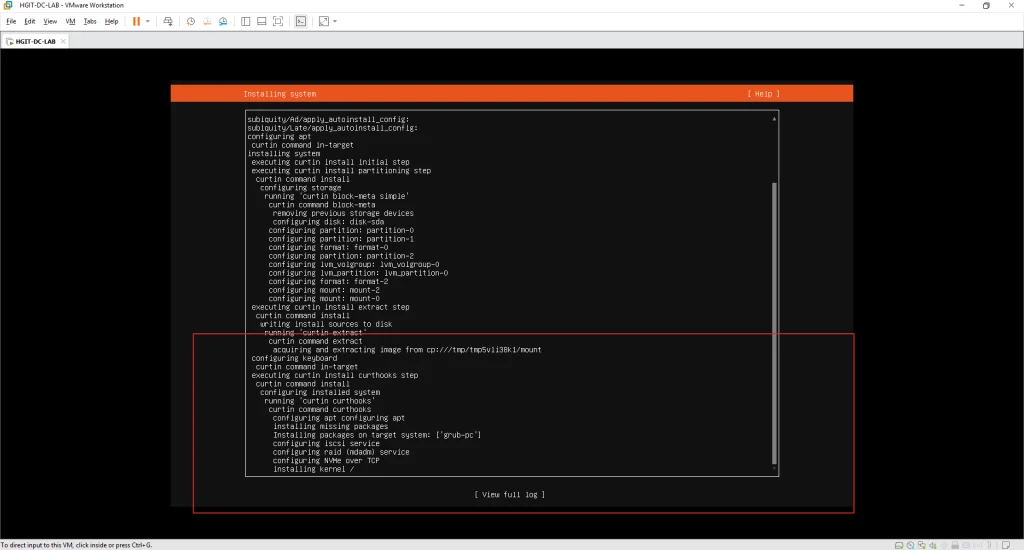Image resolution: width=1024 pixels, height=550 pixels.
Task: Click 'Installing packages on target system' line
Action: (x=377, y=435)
